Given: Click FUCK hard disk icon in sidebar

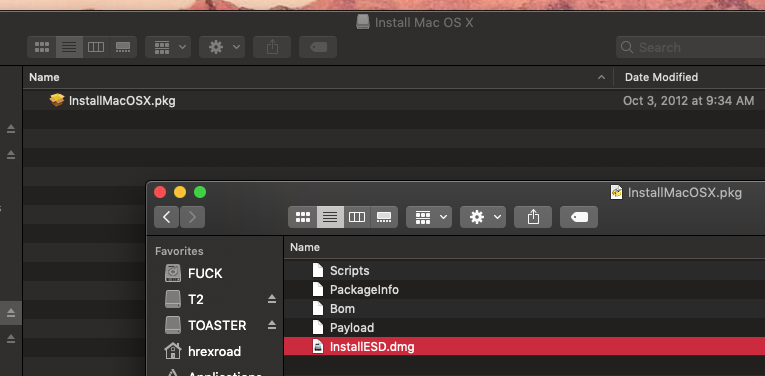Looking at the screenshot, I should pos(173,274).
